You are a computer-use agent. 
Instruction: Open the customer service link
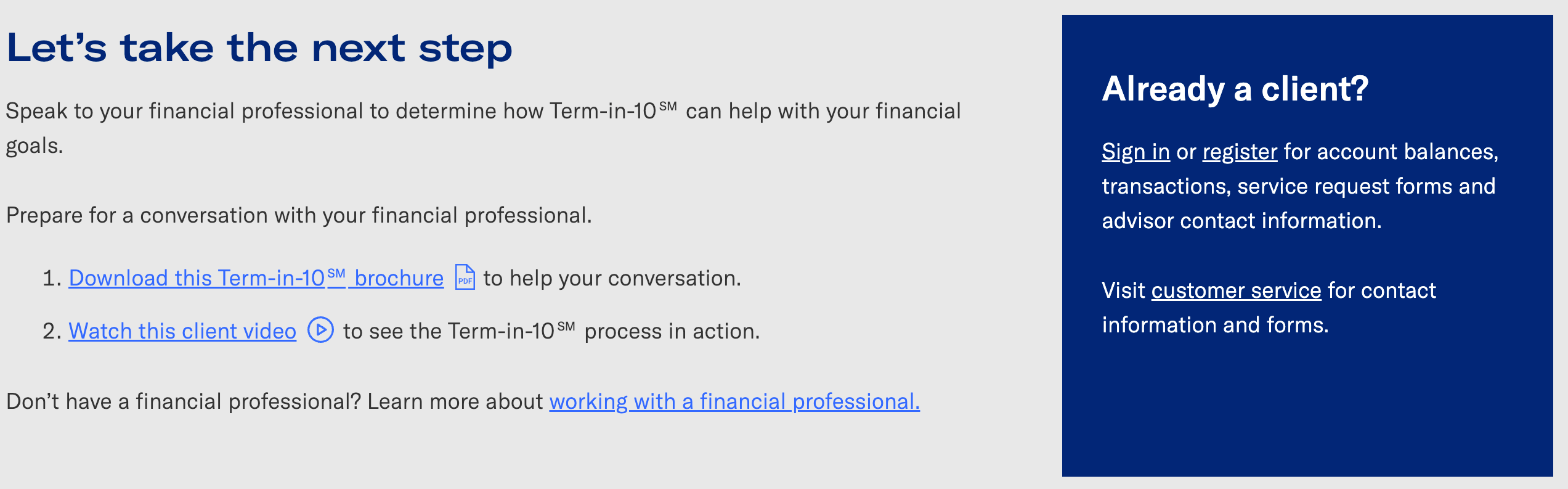[1236, 290]
